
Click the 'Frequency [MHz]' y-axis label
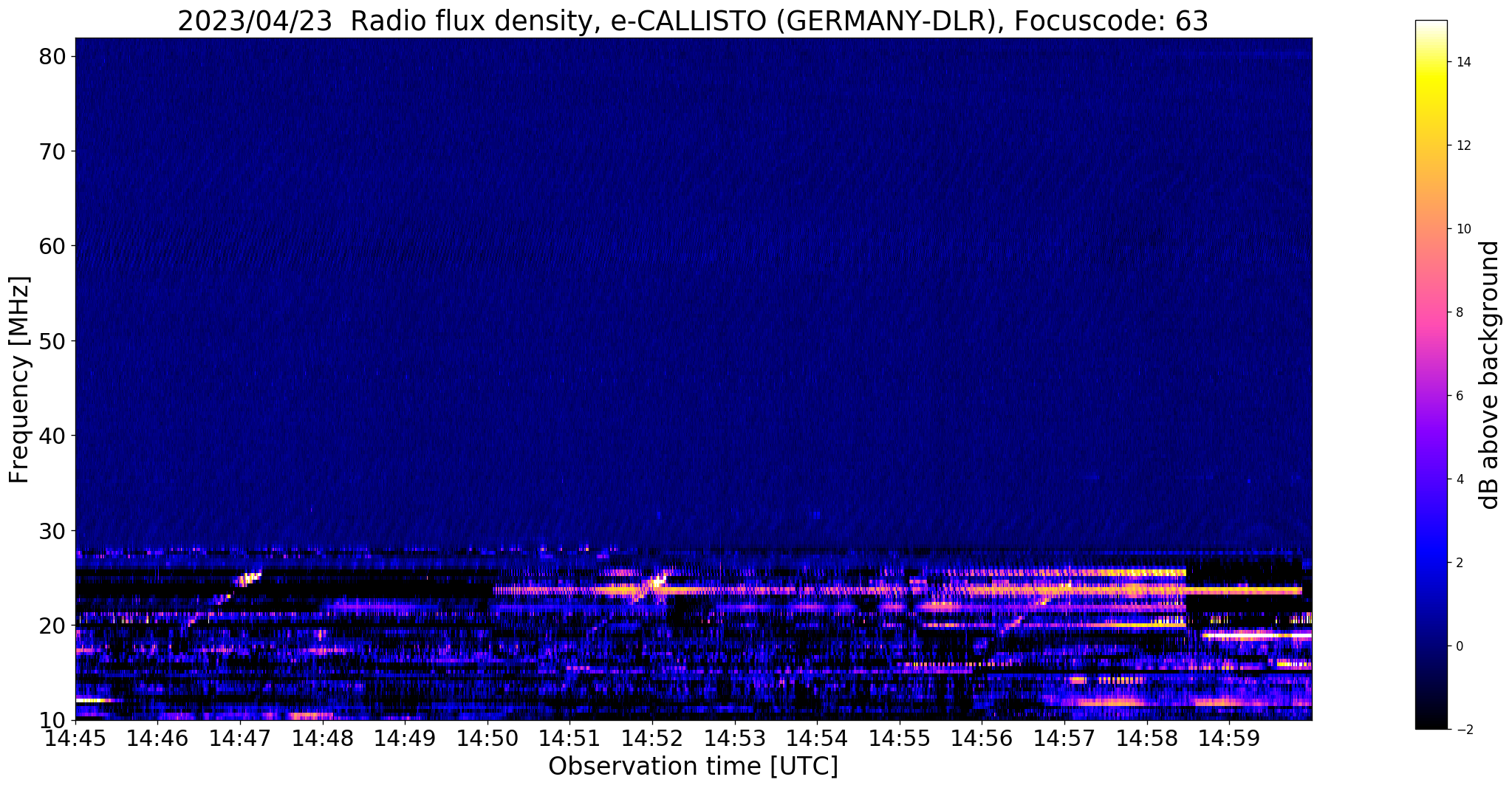tap(19, 380)
